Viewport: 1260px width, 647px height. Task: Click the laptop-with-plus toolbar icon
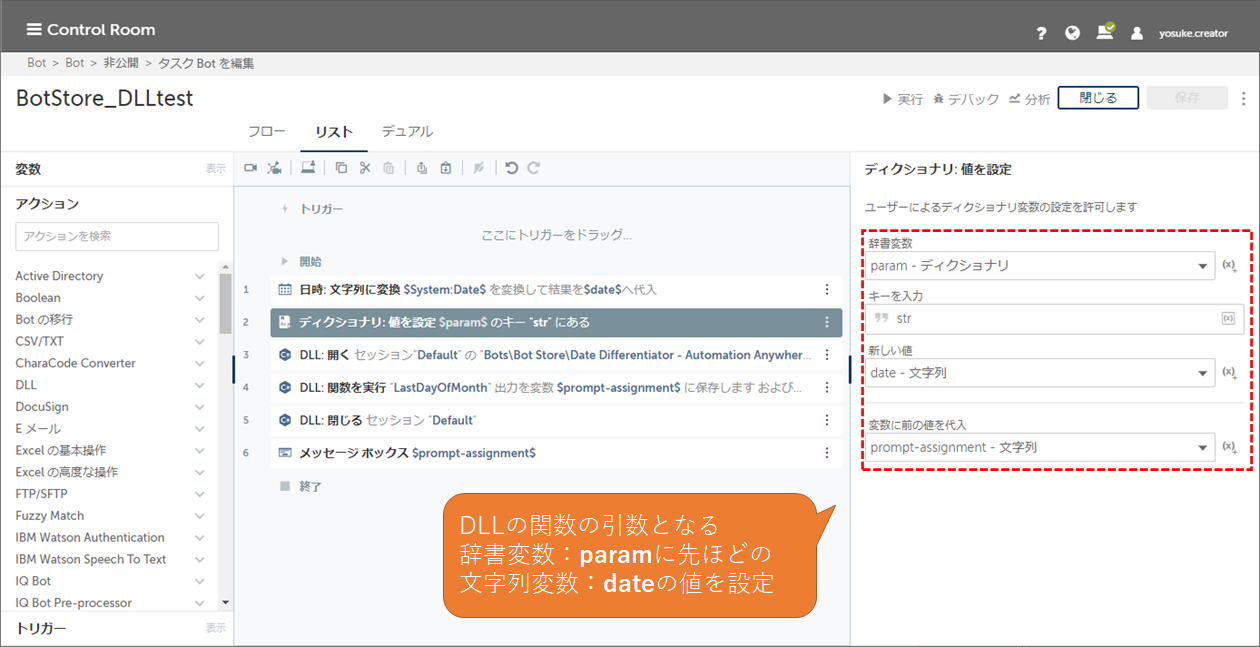[308, 168]
